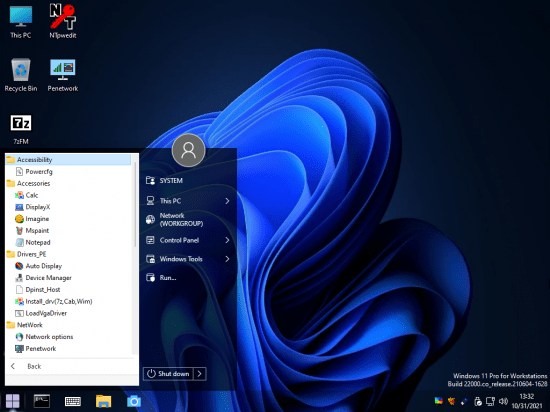Viewport: 550px width, 412px height.
Task: Open the camera screenshot taskbar icon
Action: [134, 401]
